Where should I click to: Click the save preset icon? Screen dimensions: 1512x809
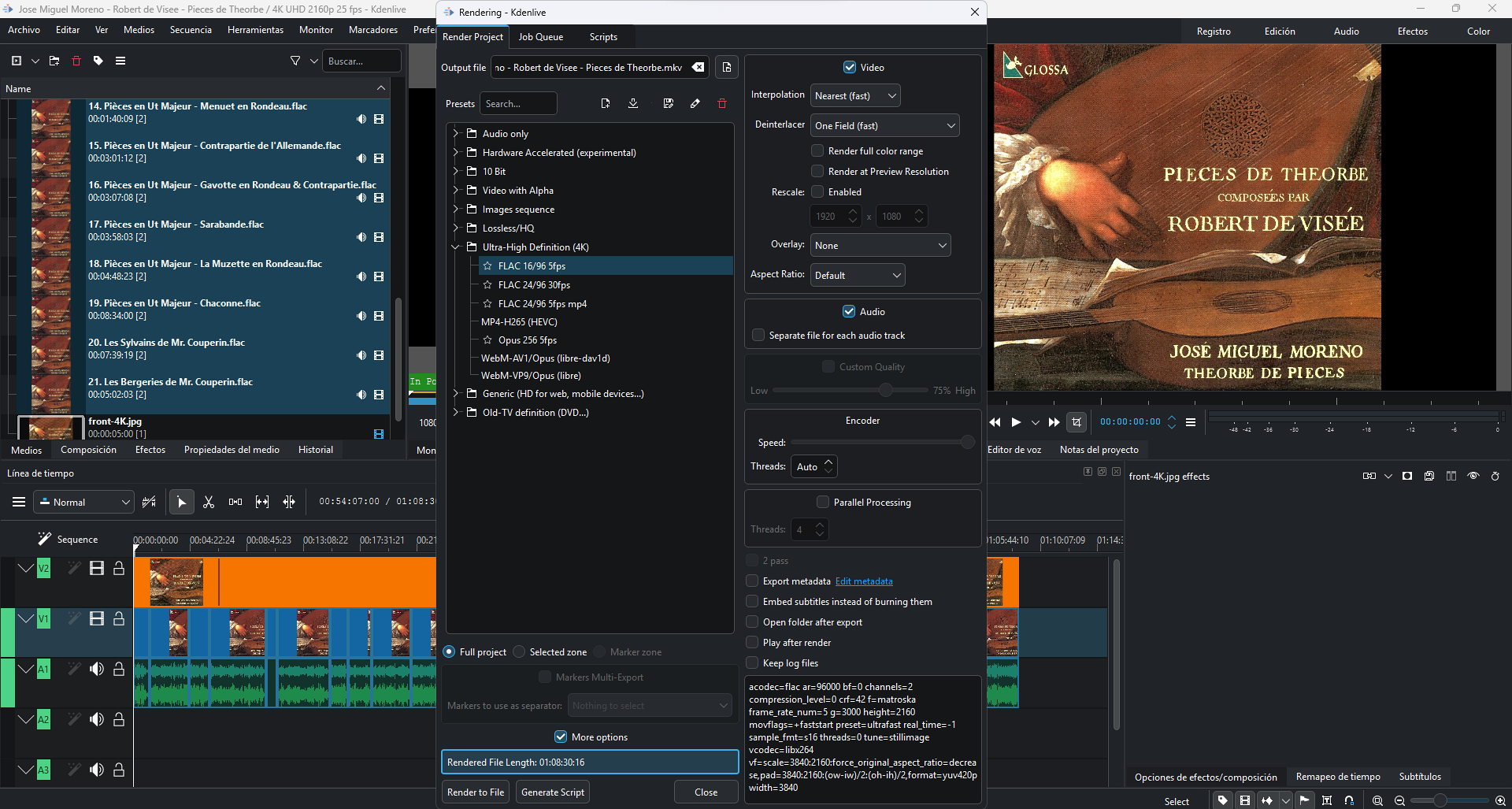click(x=668, y=103)
